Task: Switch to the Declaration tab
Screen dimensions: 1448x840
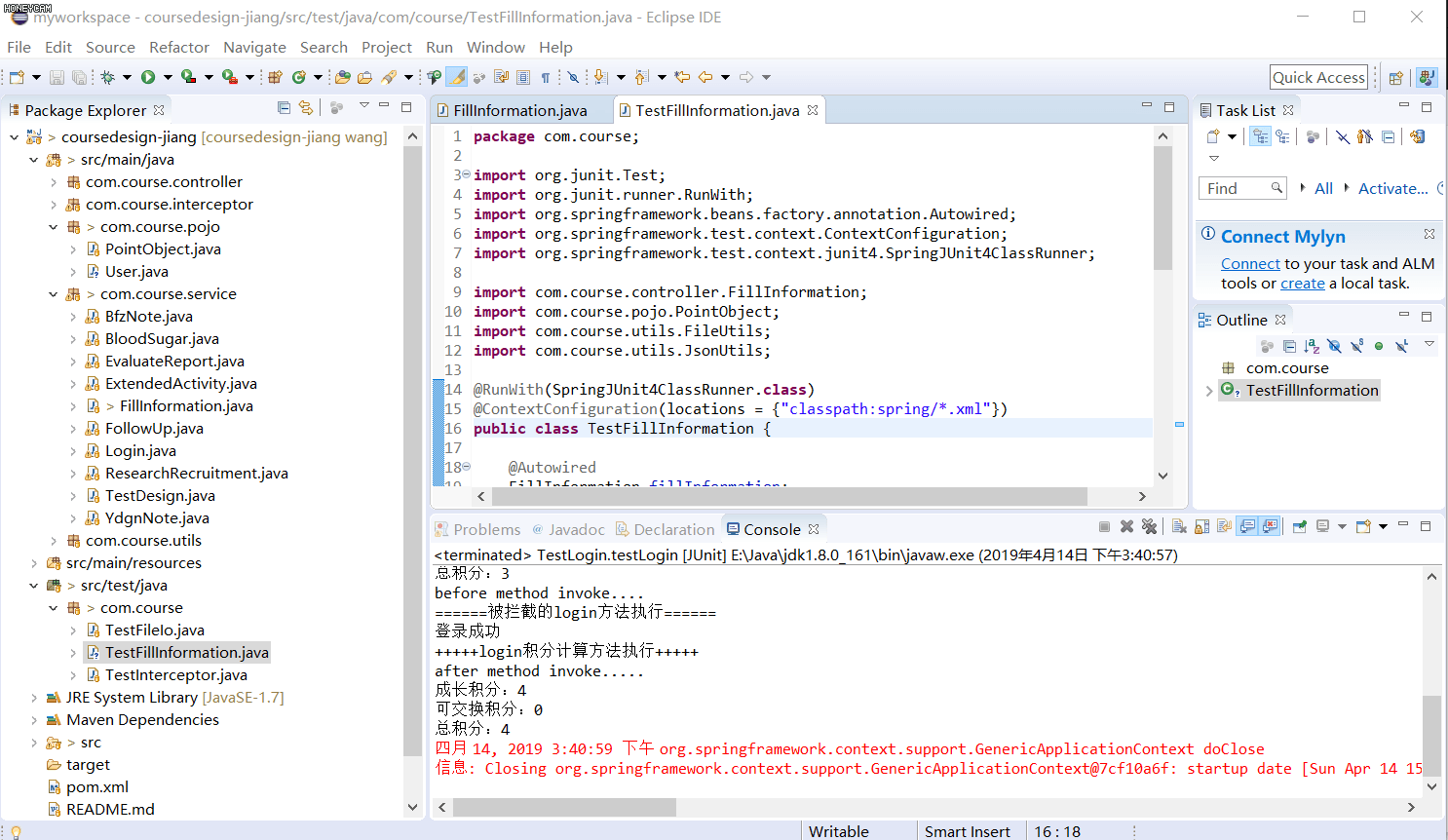Action: (665, 529)
